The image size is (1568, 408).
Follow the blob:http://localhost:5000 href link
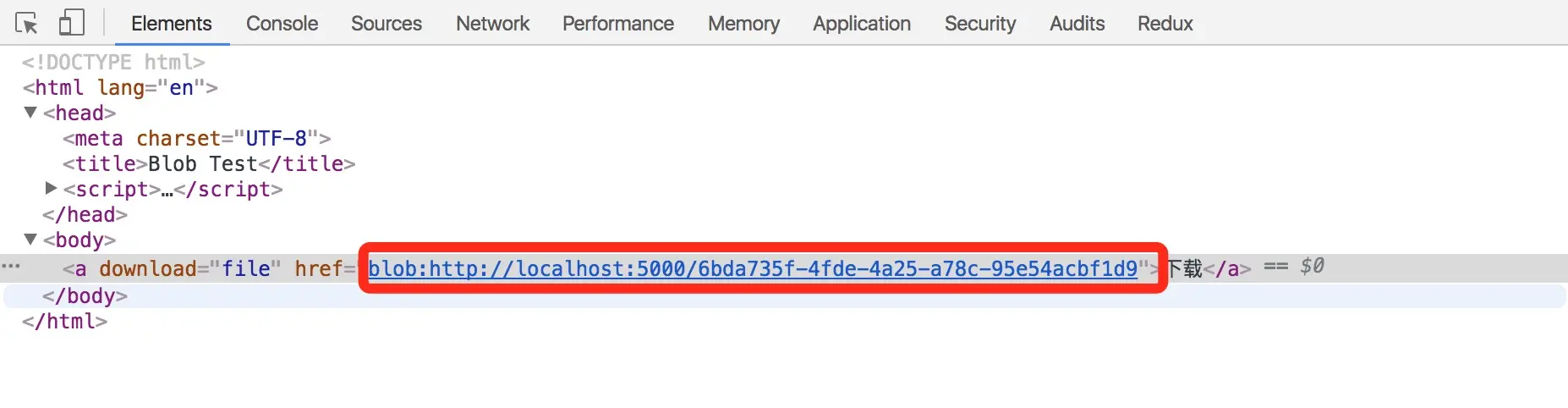[753, 269]
